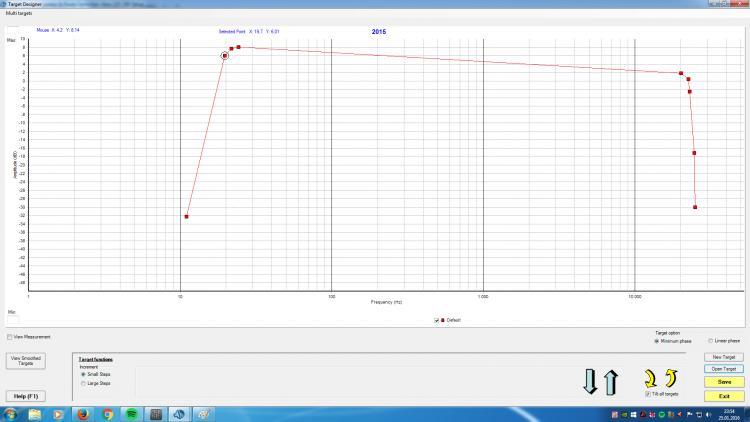Click the Open Target button
This screenshot has height=422, width=750.
724,369
